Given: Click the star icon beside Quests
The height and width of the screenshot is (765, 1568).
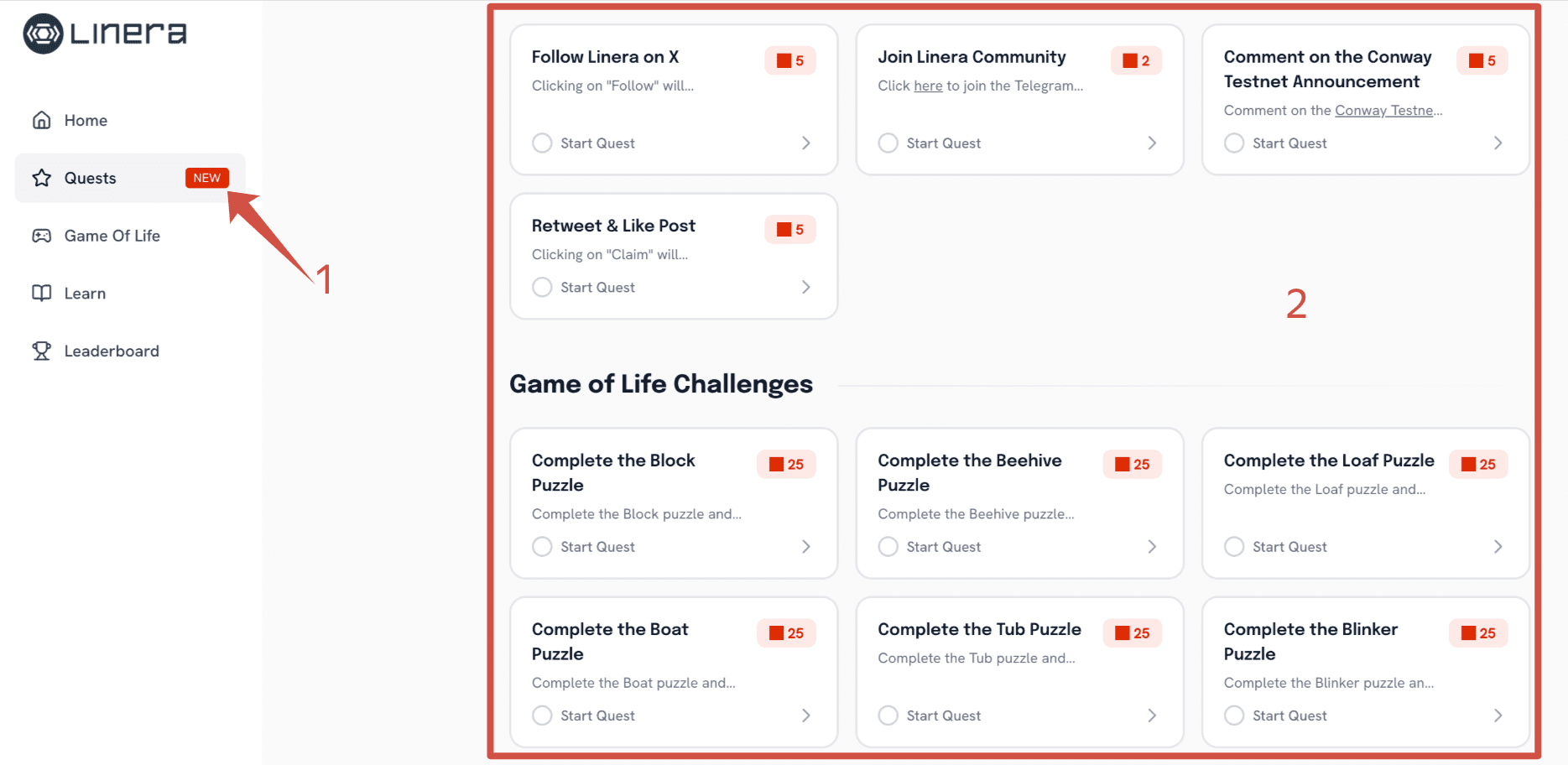Looking at the screenshot, I should tap(41, 178).
